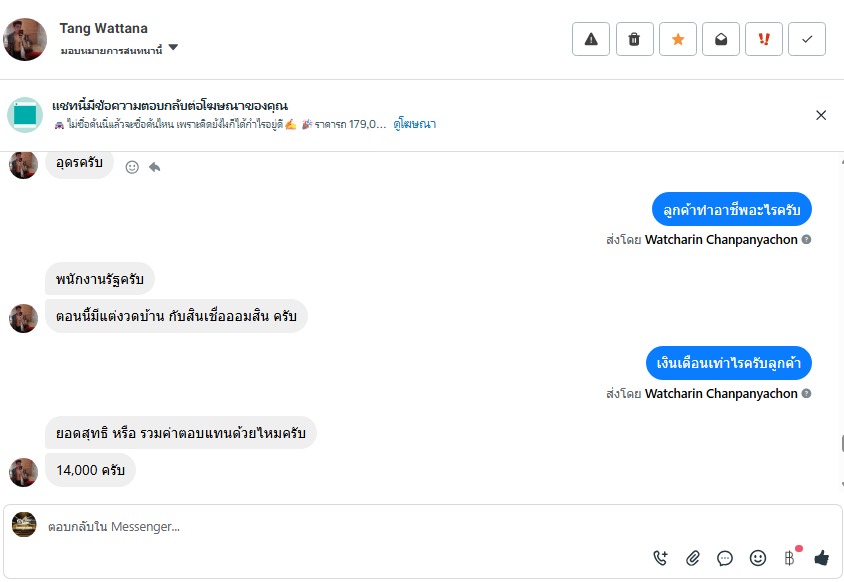844x582 pixels.
Task: Open Tang Wattana's profile picture in the header
Action: click(25, 39)
